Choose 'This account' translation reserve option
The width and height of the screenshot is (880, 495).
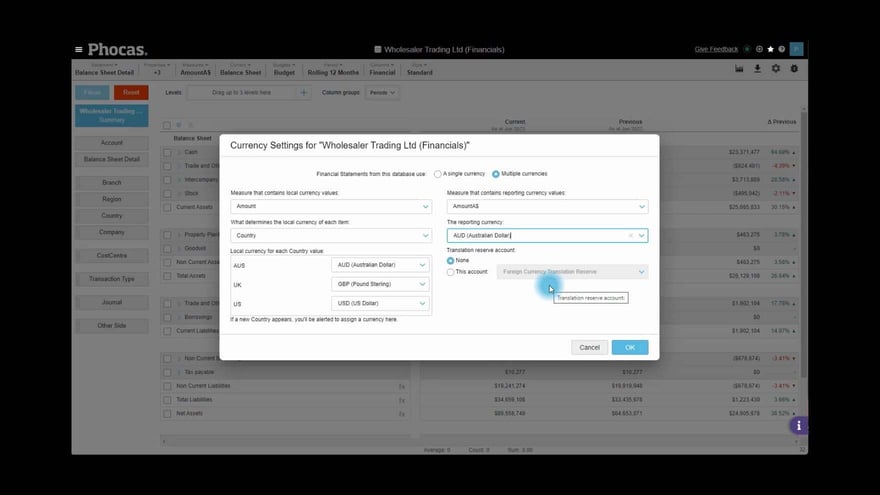click(451, 272)
